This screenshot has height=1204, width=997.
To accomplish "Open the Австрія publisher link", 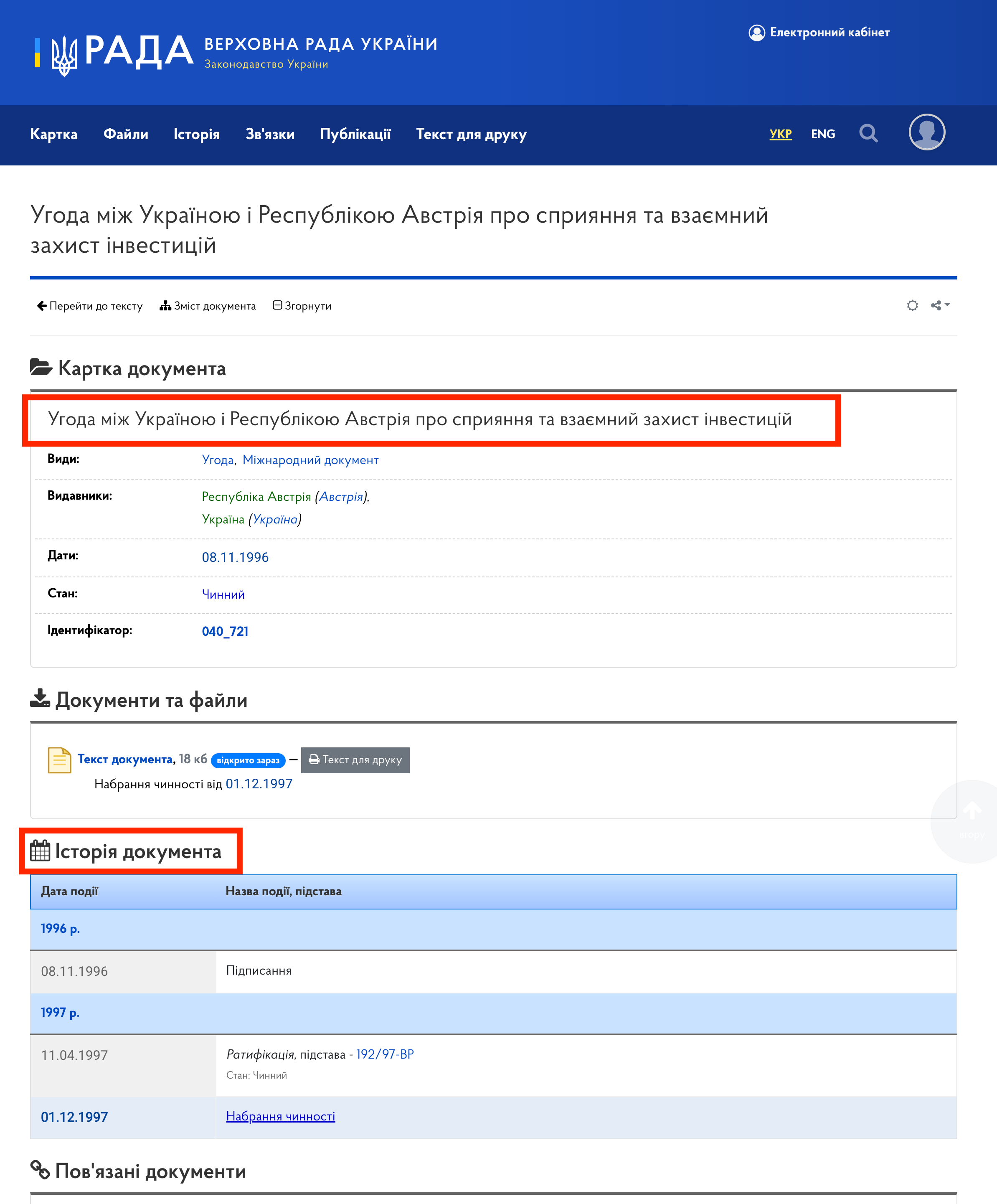I will tap(341, 497).
